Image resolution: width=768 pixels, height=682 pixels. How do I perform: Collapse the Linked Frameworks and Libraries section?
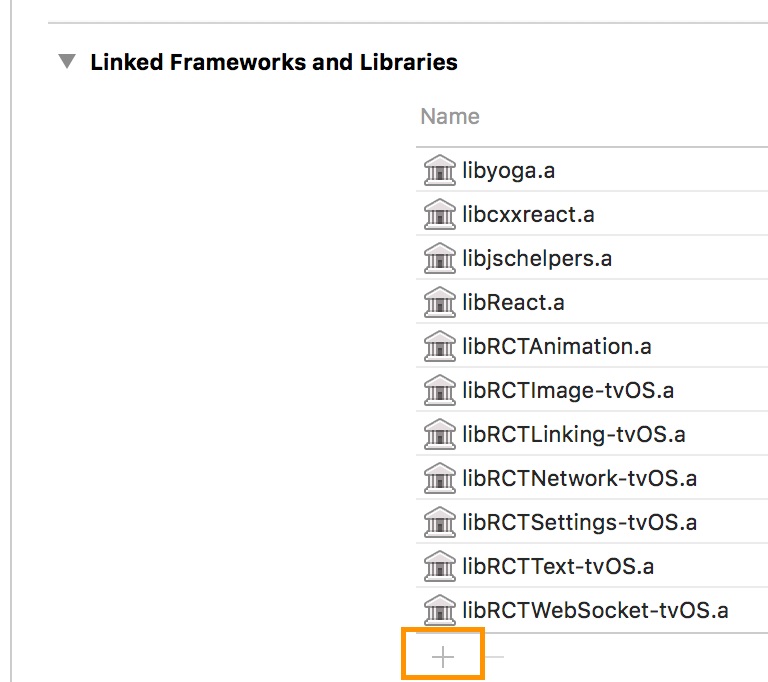pos(67,61)
